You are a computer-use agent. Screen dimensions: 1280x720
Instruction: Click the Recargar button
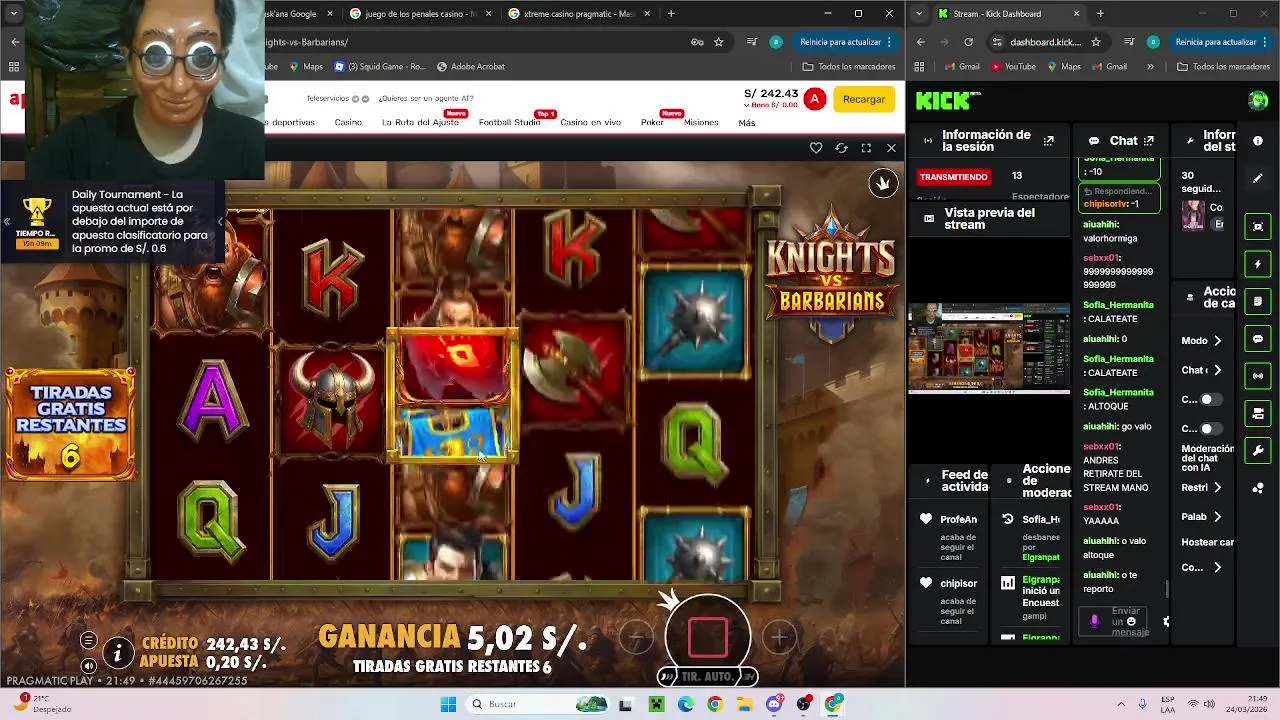[x=863, y=99]
